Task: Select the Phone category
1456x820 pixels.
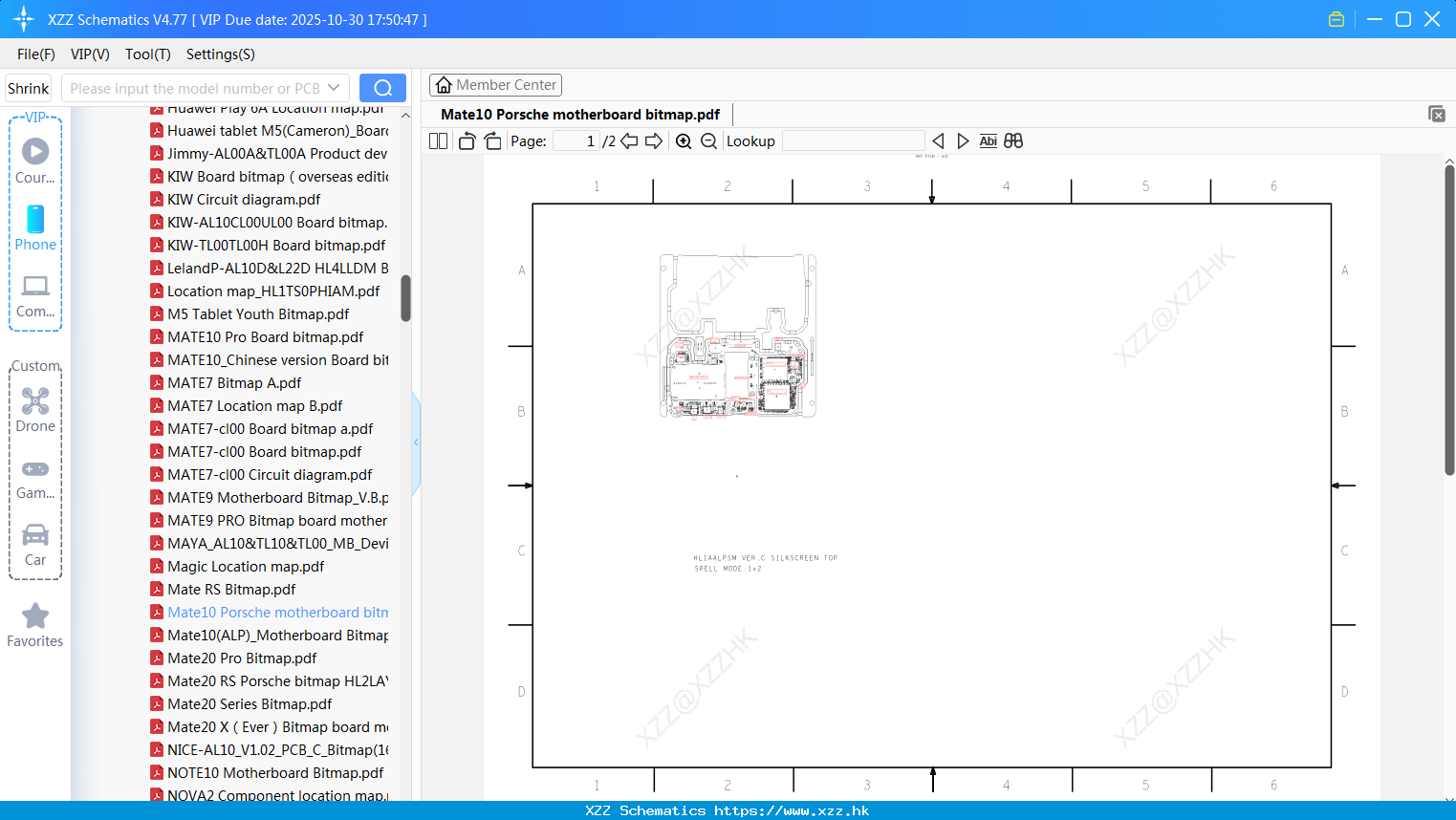Action: pyautogui.click(x=35, y=228)
